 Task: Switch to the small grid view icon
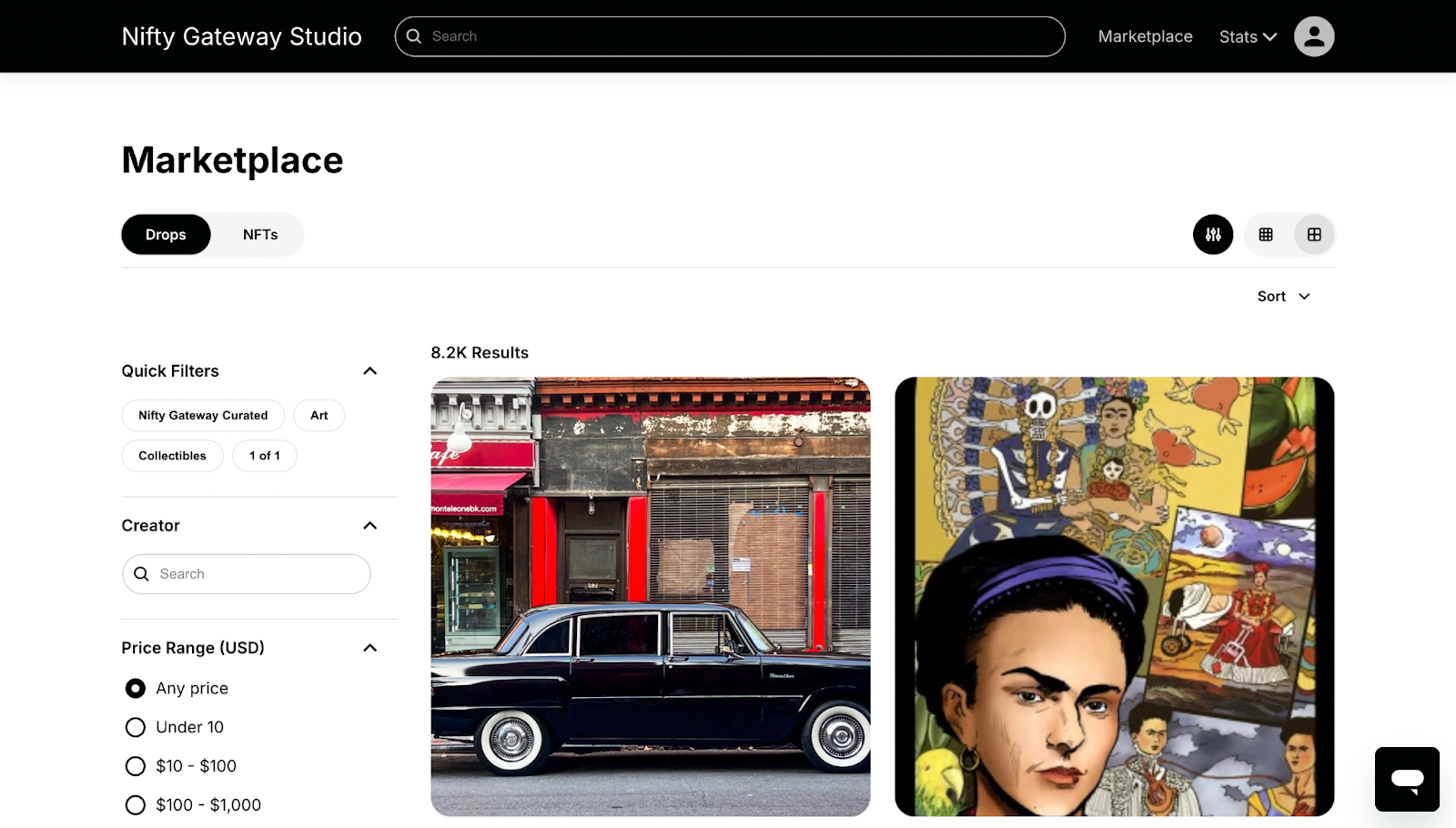(1266, 235)
